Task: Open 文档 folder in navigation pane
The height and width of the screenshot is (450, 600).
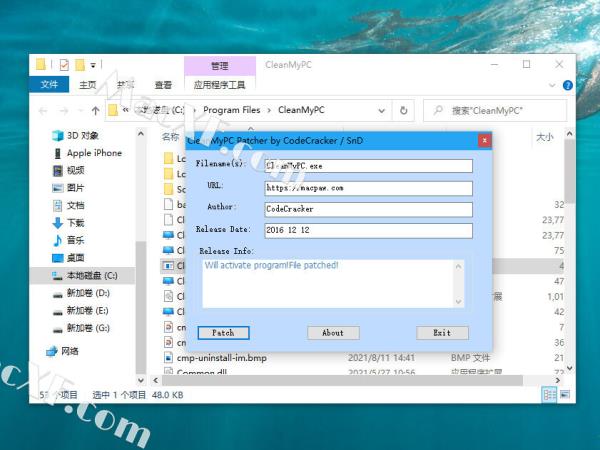Action: point(75,205)
